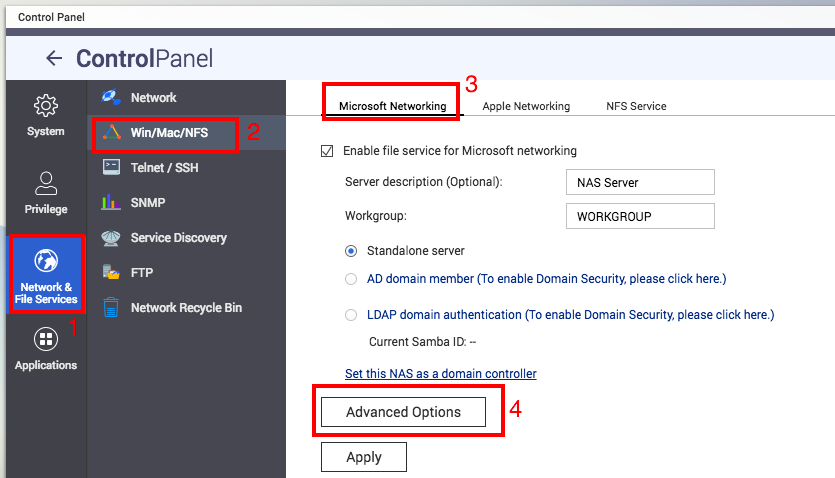The image size is (835, 478).
Task: Select the FTP icon
Action: (112, 273)
